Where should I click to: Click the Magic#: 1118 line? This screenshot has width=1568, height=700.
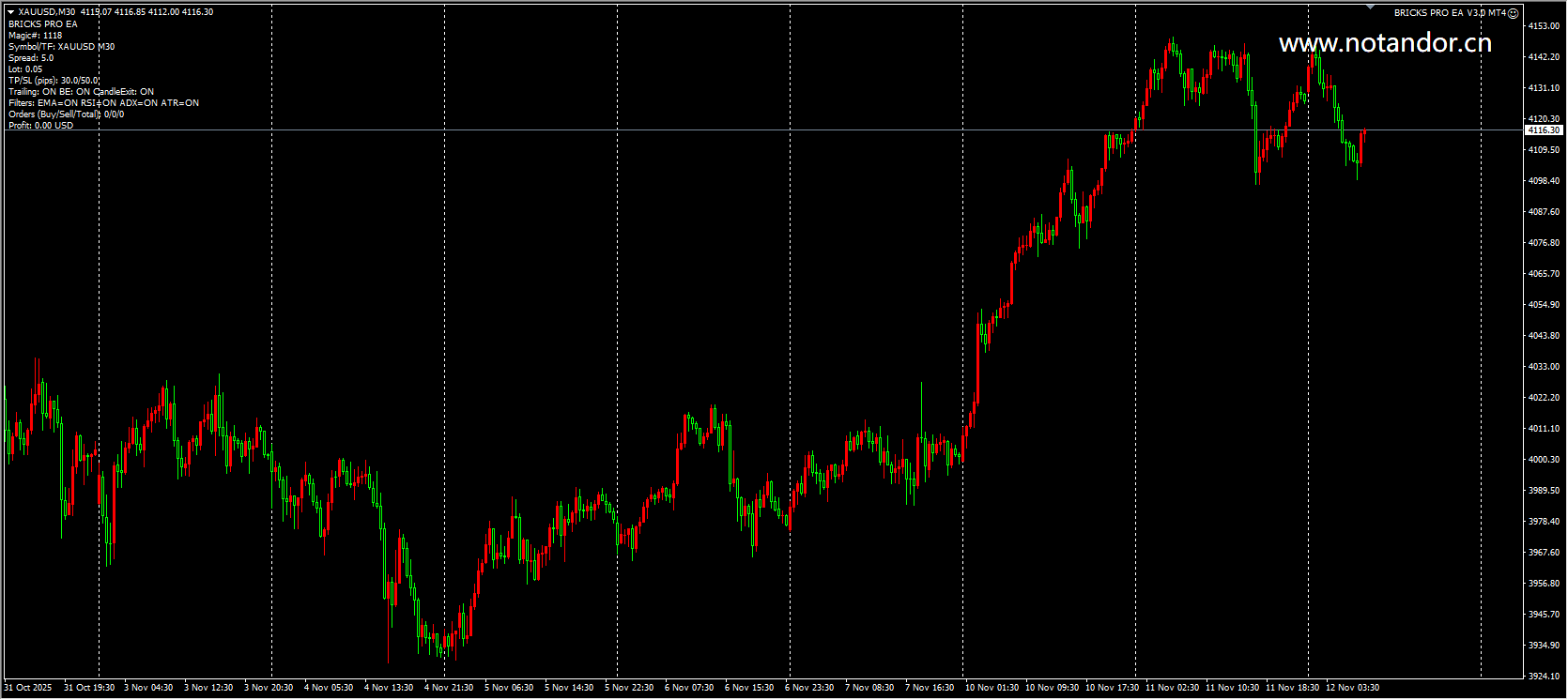pyautogui.click(x=35, y=36)
